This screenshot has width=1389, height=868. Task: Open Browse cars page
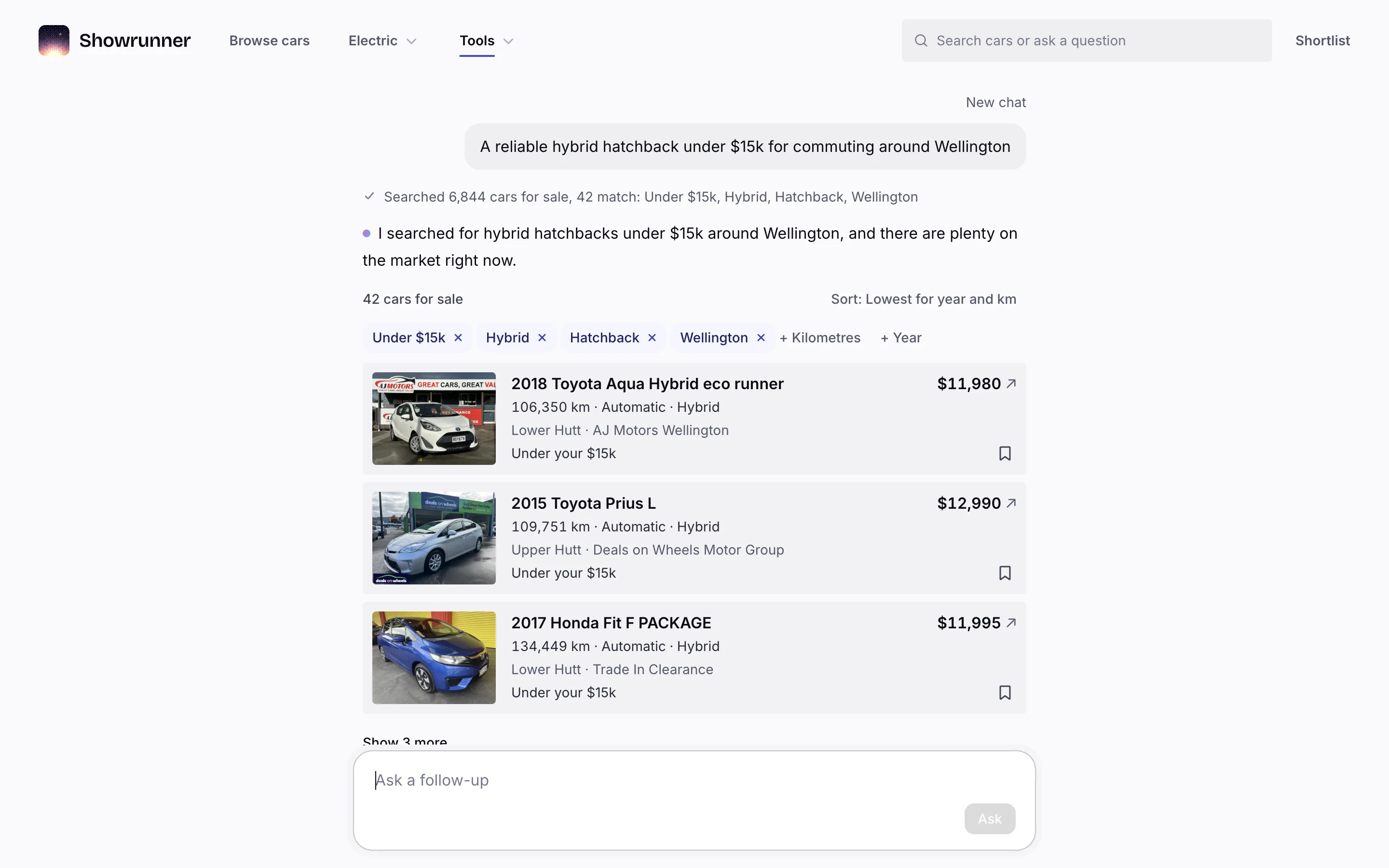coord(269,41)
